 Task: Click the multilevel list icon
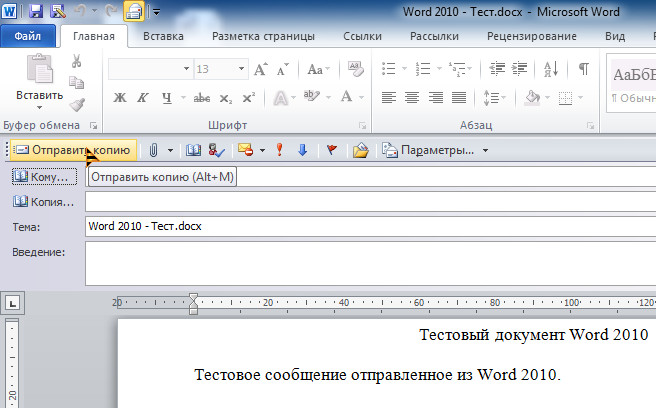pos(457,68)
